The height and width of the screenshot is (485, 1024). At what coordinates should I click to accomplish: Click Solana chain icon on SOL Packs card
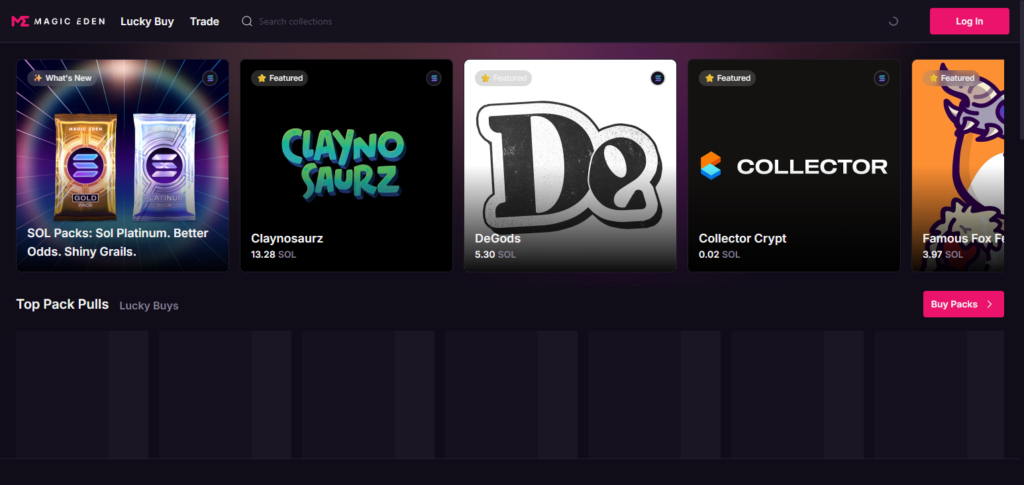(210, 78)
